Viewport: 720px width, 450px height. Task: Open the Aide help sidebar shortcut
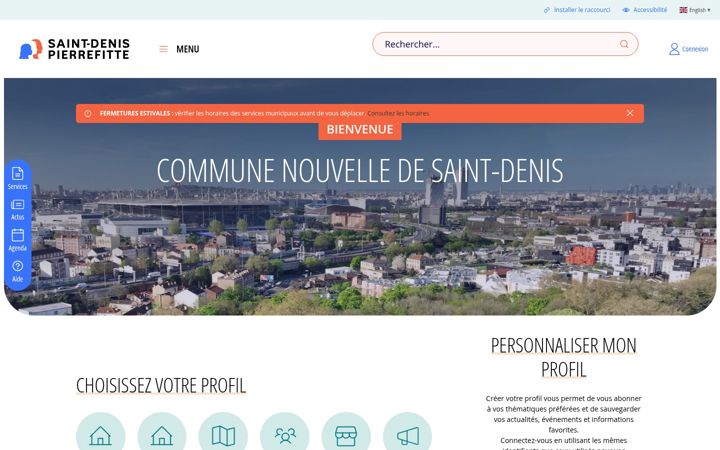(x=17, y=271)
